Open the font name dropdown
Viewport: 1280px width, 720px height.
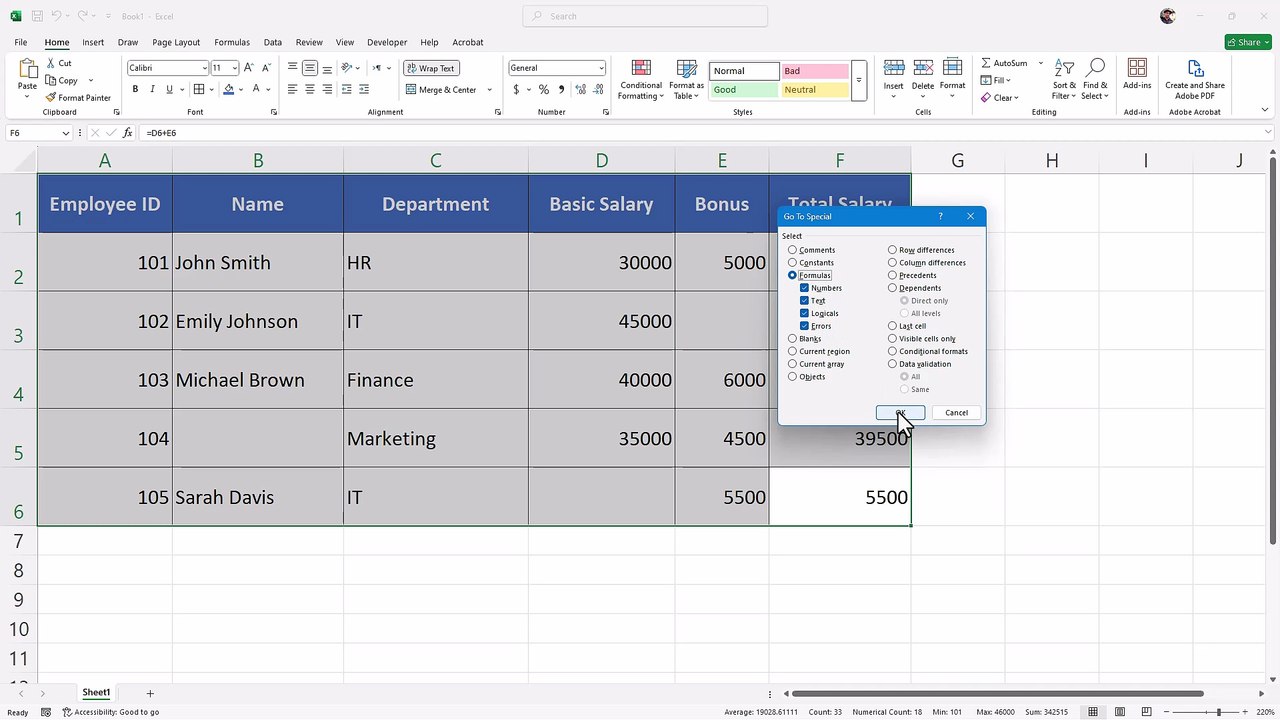204,68
